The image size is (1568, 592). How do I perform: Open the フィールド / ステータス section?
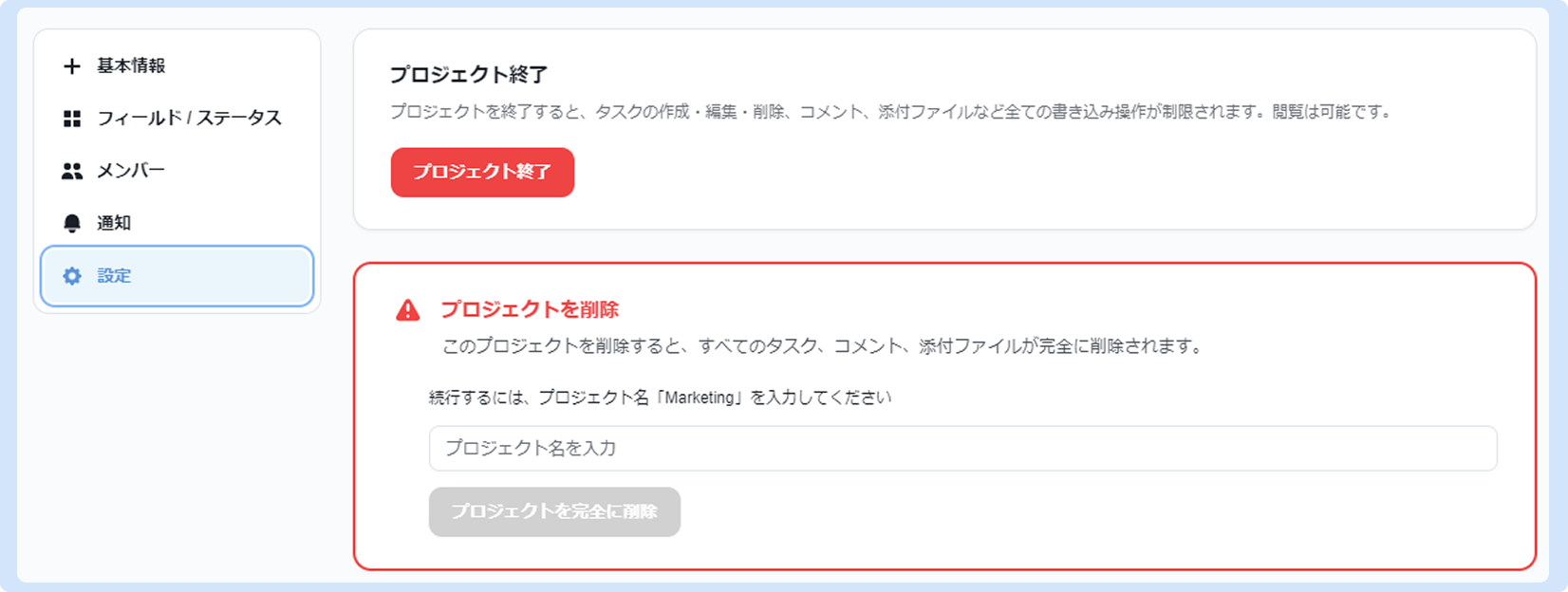(177, 119)
